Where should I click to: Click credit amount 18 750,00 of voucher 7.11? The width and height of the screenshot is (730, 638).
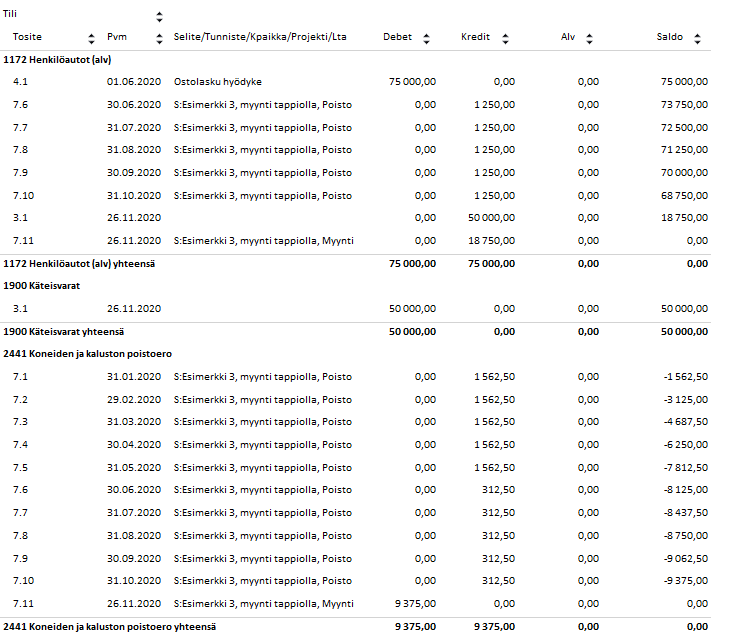492,241
